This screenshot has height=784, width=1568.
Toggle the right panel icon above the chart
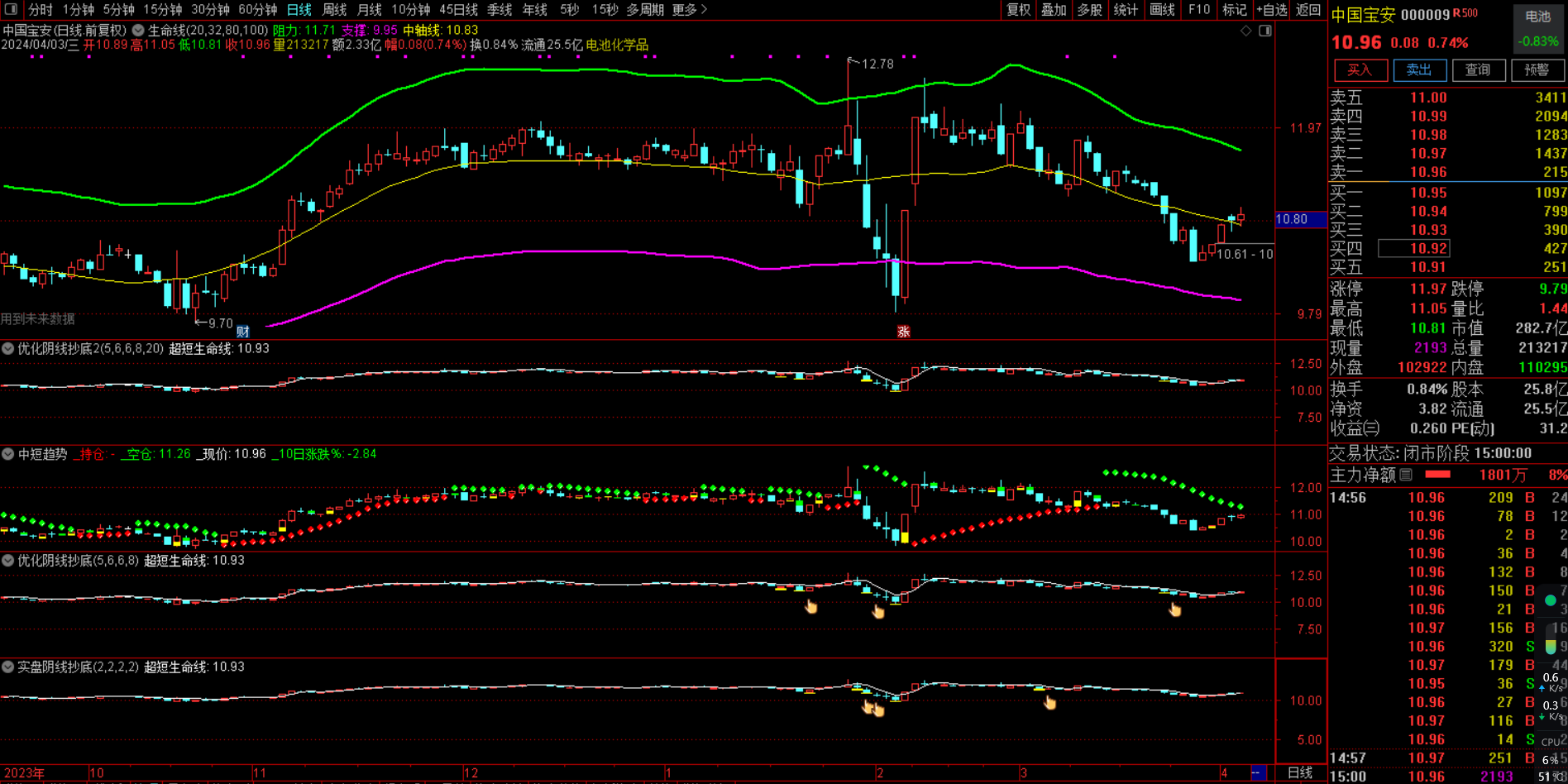pyautogui.click(x=1265, y=31)
